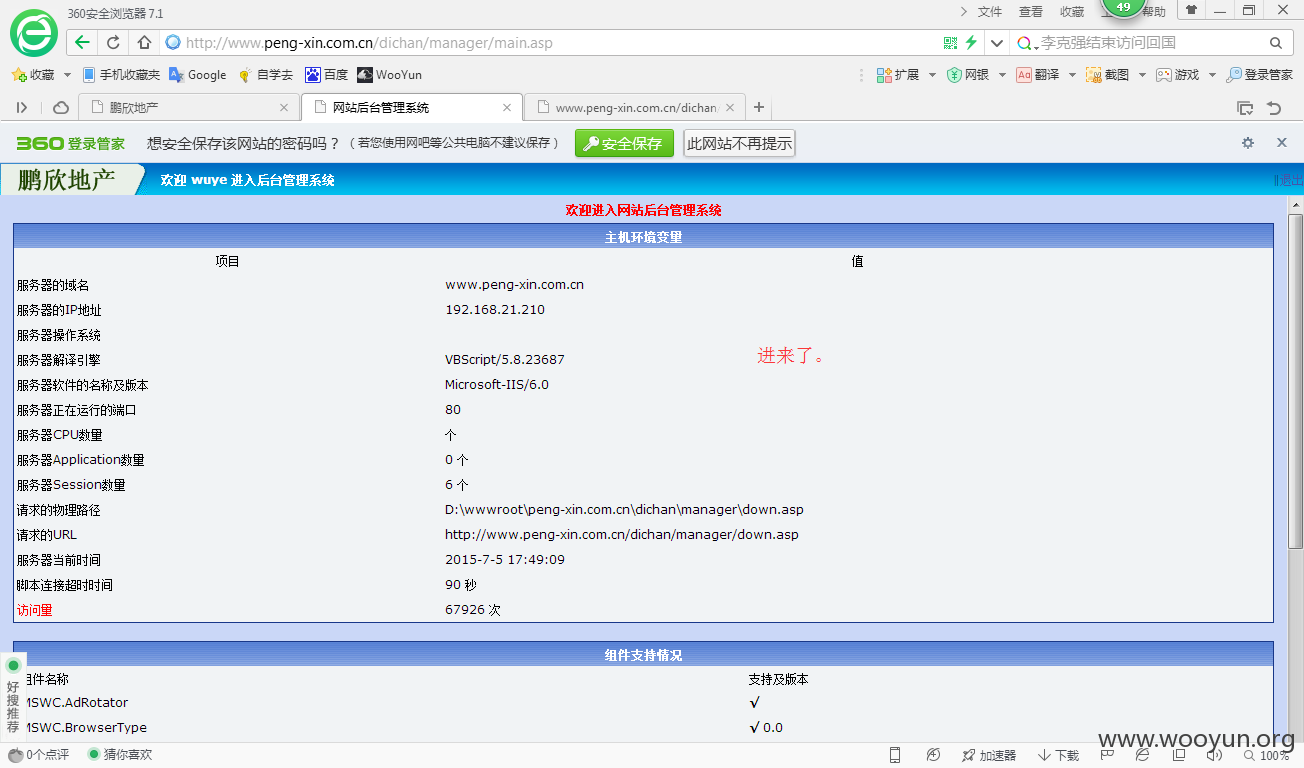Image resolution: width=1304 pixels, height=768 pixels.
Task: Click the tab list icon at right of tab bar
Action: pos(1245,108)
